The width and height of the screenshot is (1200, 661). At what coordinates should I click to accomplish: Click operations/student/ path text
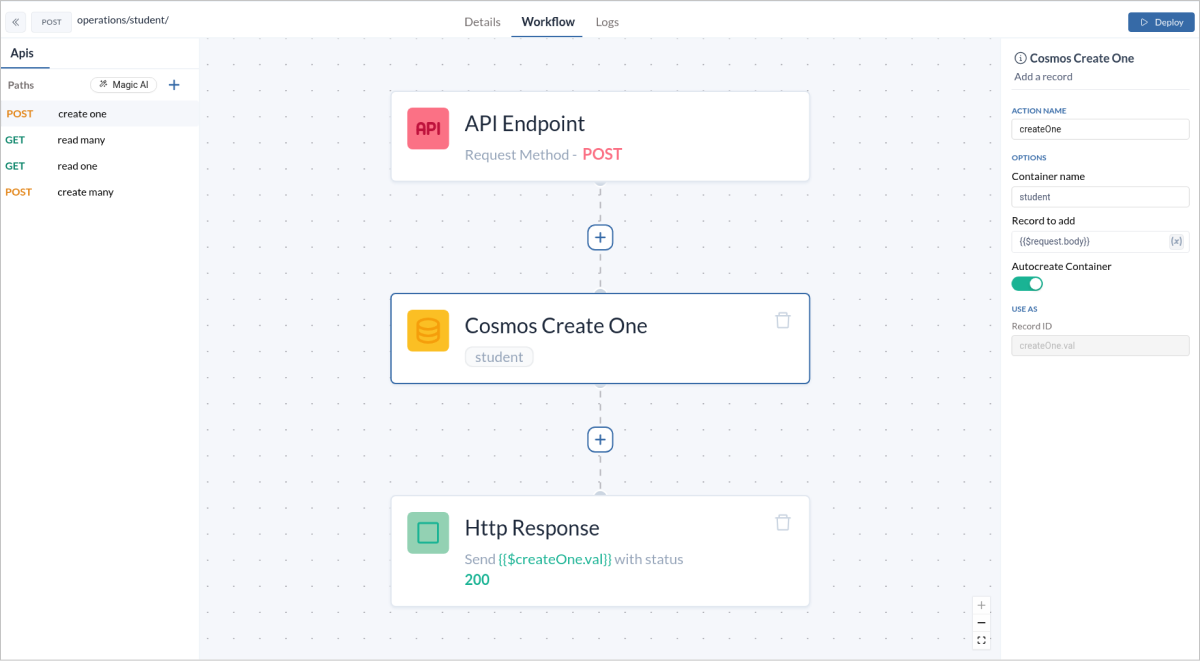(123, 20)
